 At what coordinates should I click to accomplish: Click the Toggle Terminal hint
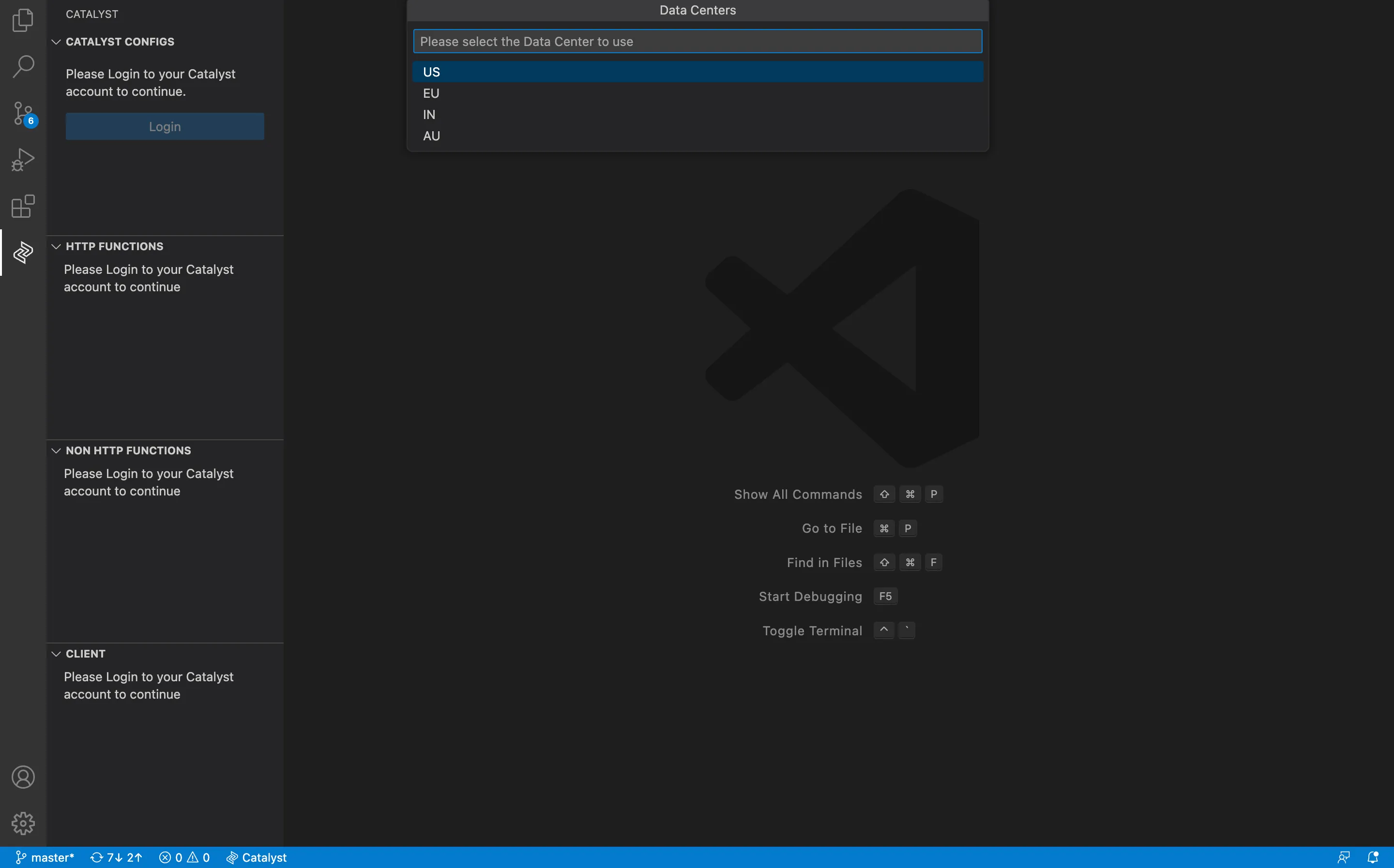pyautogui.click(x=812, y=631)
